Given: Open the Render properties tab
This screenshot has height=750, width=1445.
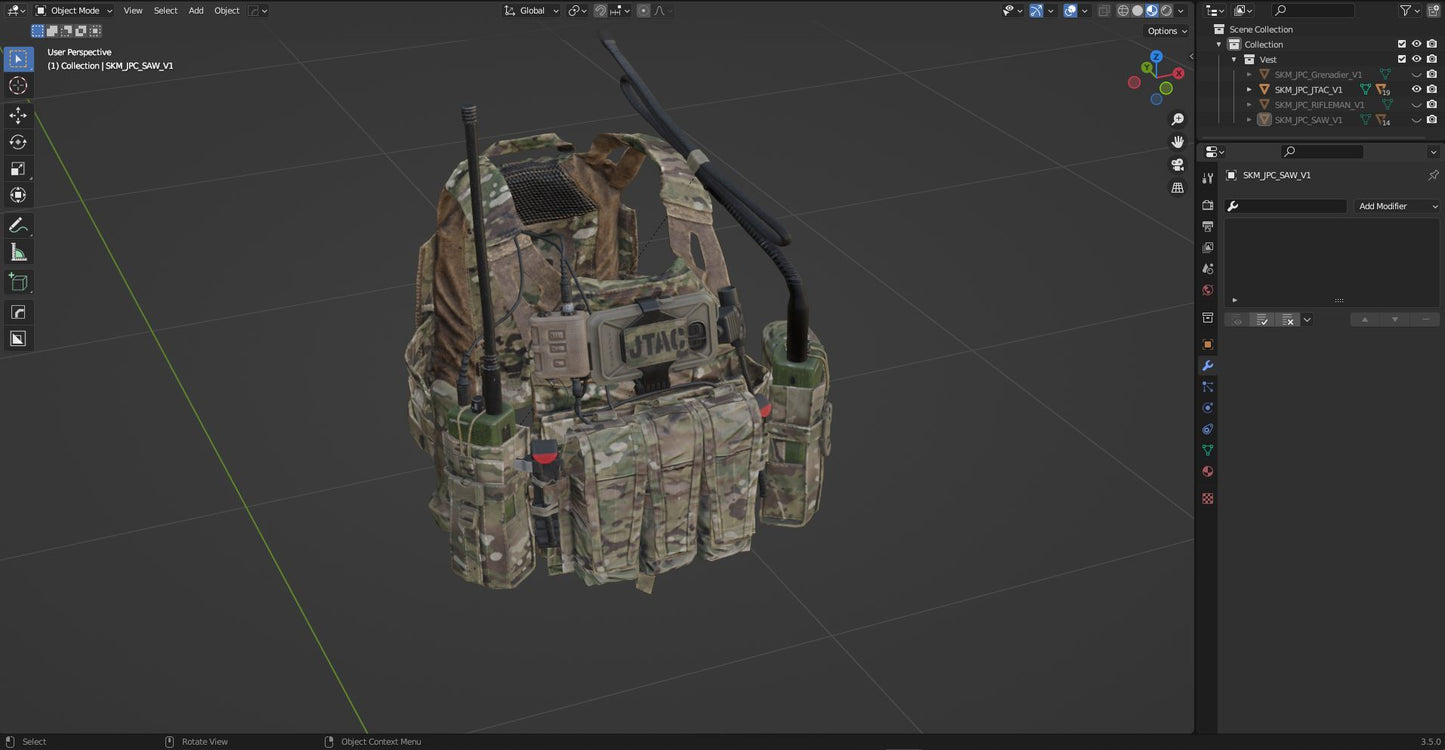Looking at the screenshot, I should [x=1207, y=203].
